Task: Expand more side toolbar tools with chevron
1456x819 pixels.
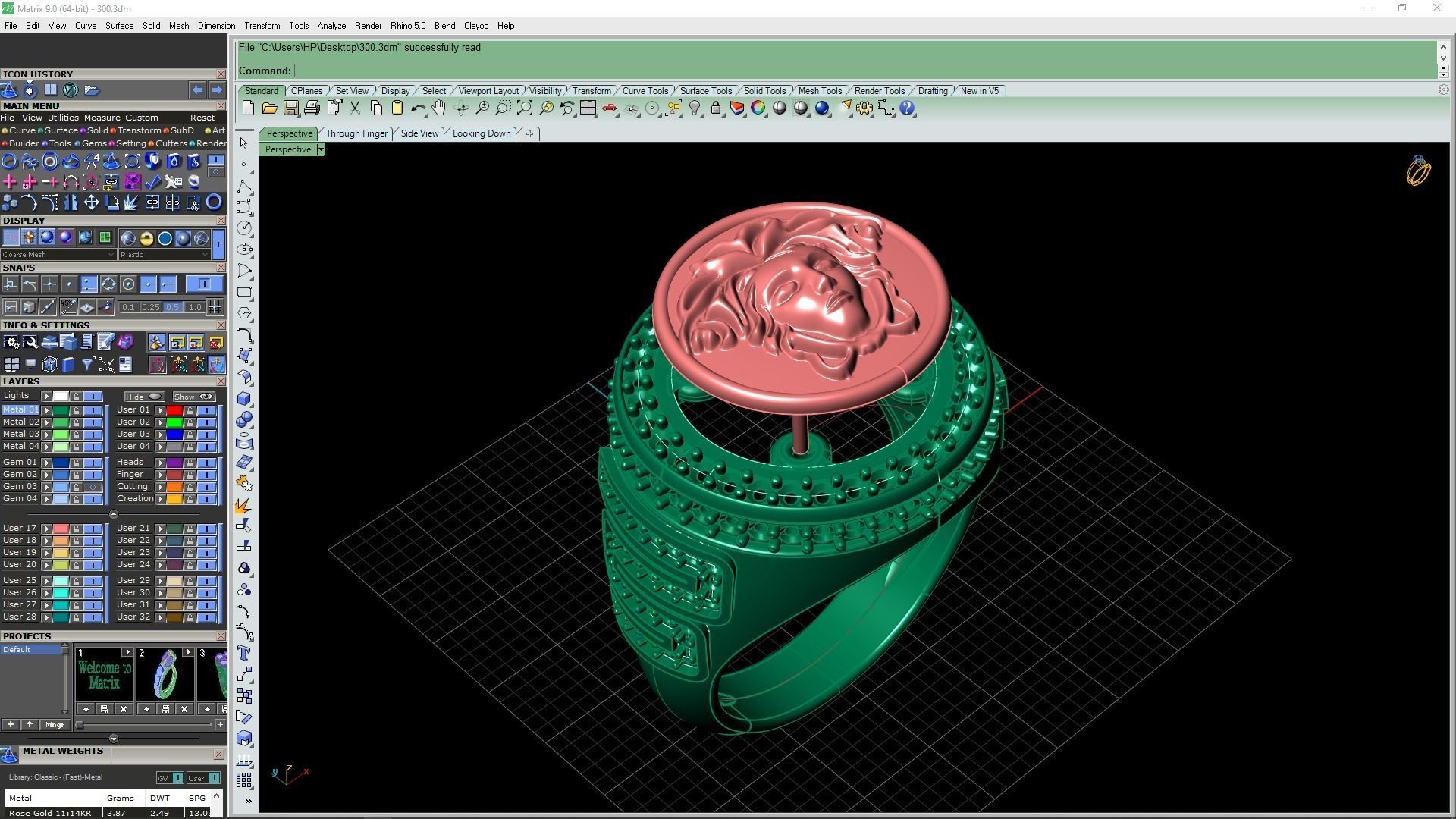Action: click(x=248, y=801)
